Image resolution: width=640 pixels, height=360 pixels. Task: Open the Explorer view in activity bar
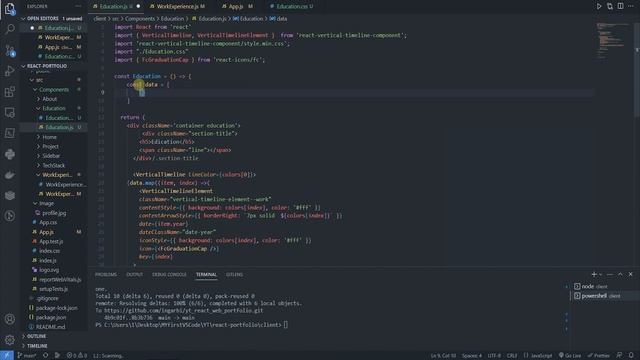[x=10, y=9]
